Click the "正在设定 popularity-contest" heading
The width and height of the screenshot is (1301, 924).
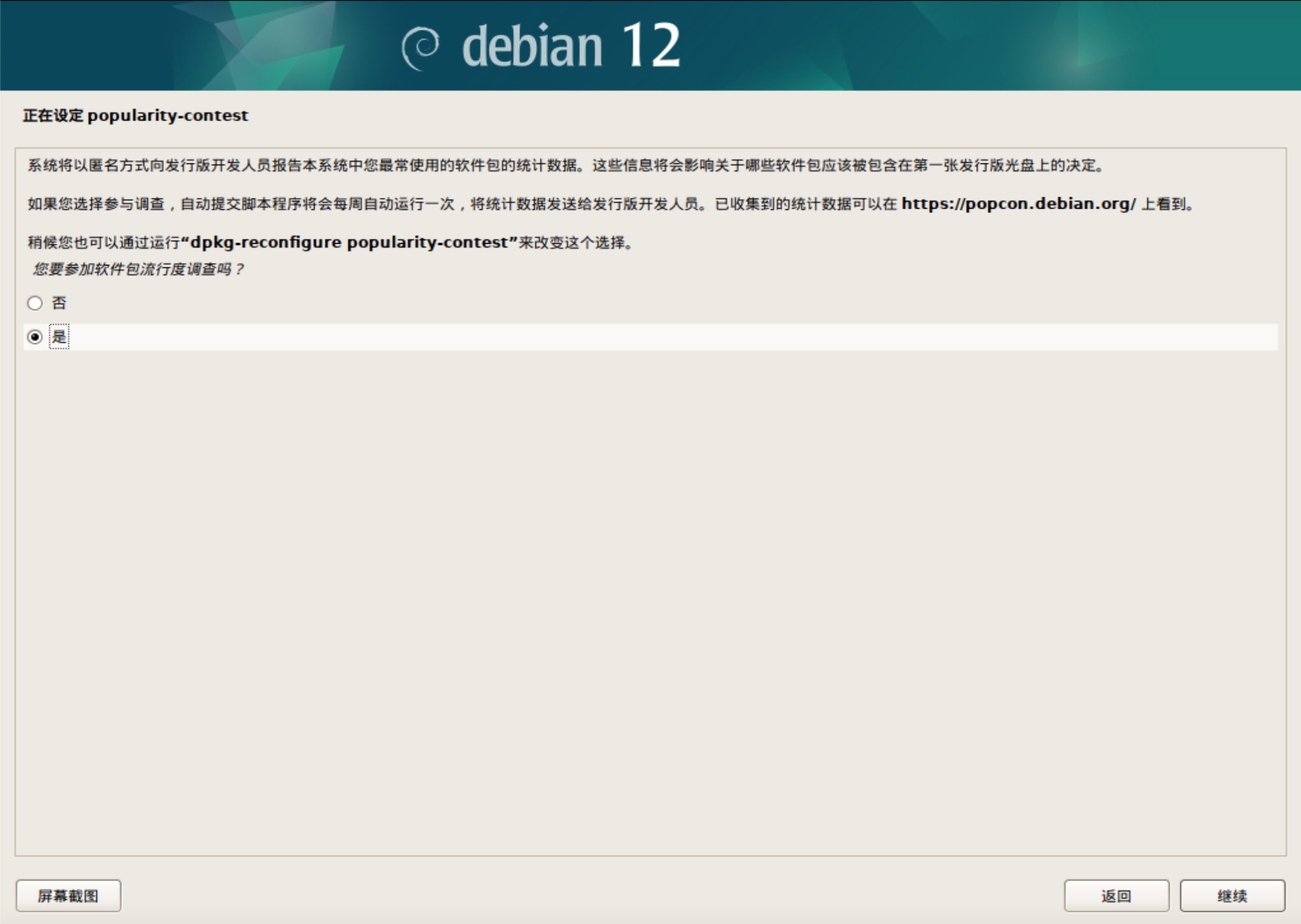[135, 115]
